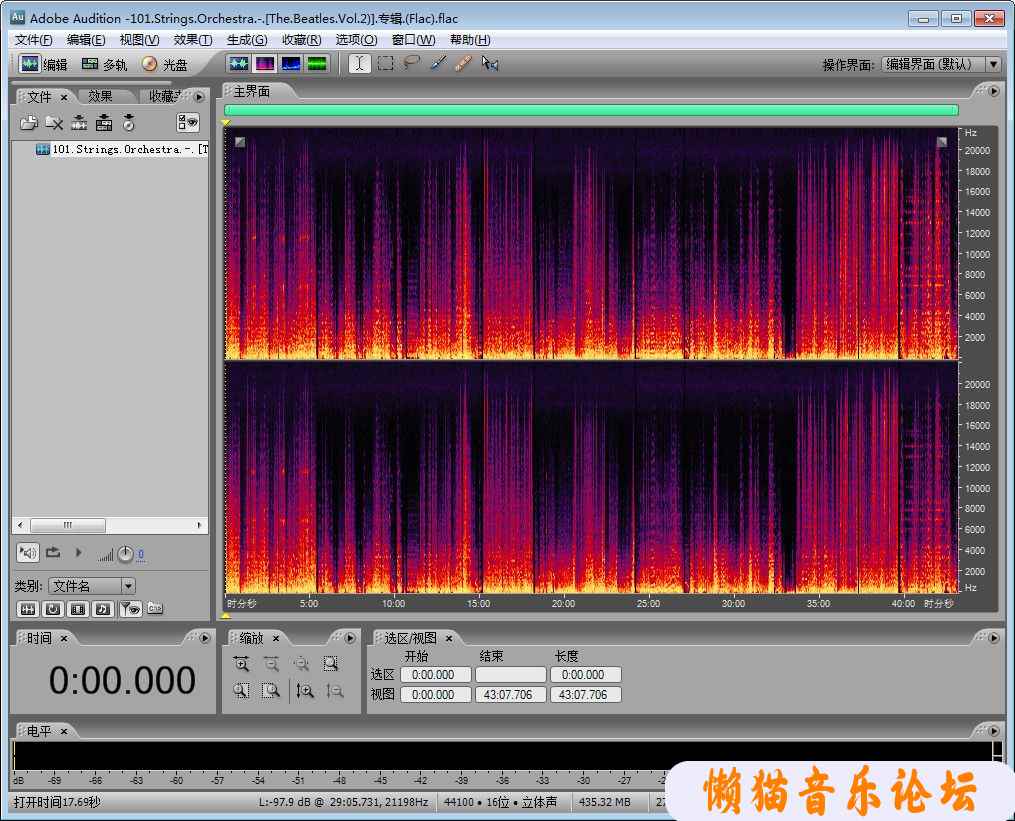Open the 视图 menu
The width and height of the screenshot is (1015, 821).
coord(139,40)
